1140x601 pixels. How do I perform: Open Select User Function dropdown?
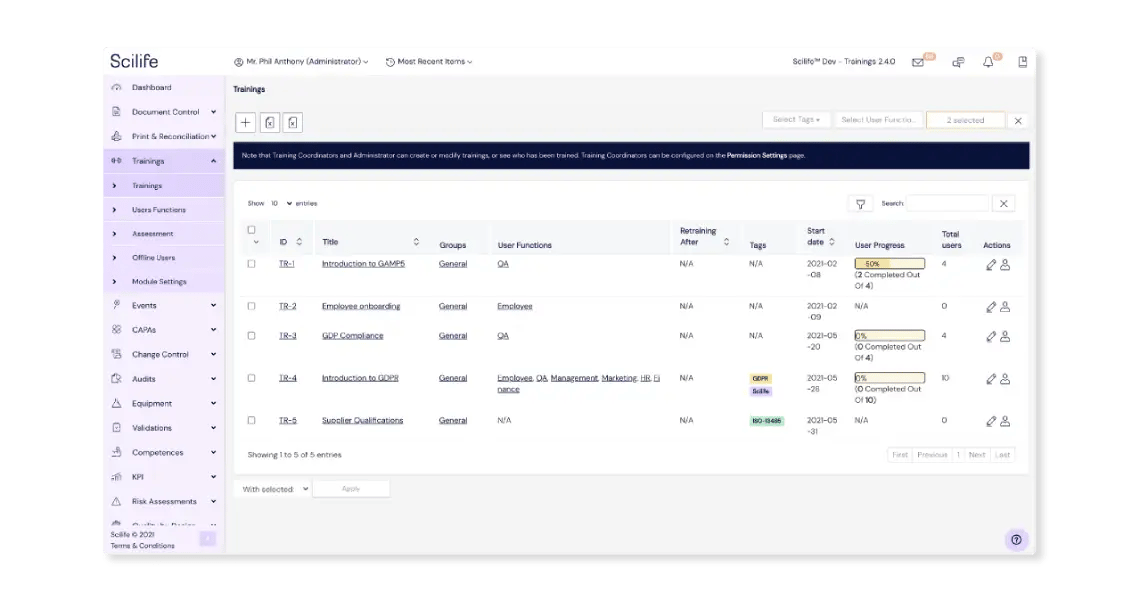pos(878,120)
